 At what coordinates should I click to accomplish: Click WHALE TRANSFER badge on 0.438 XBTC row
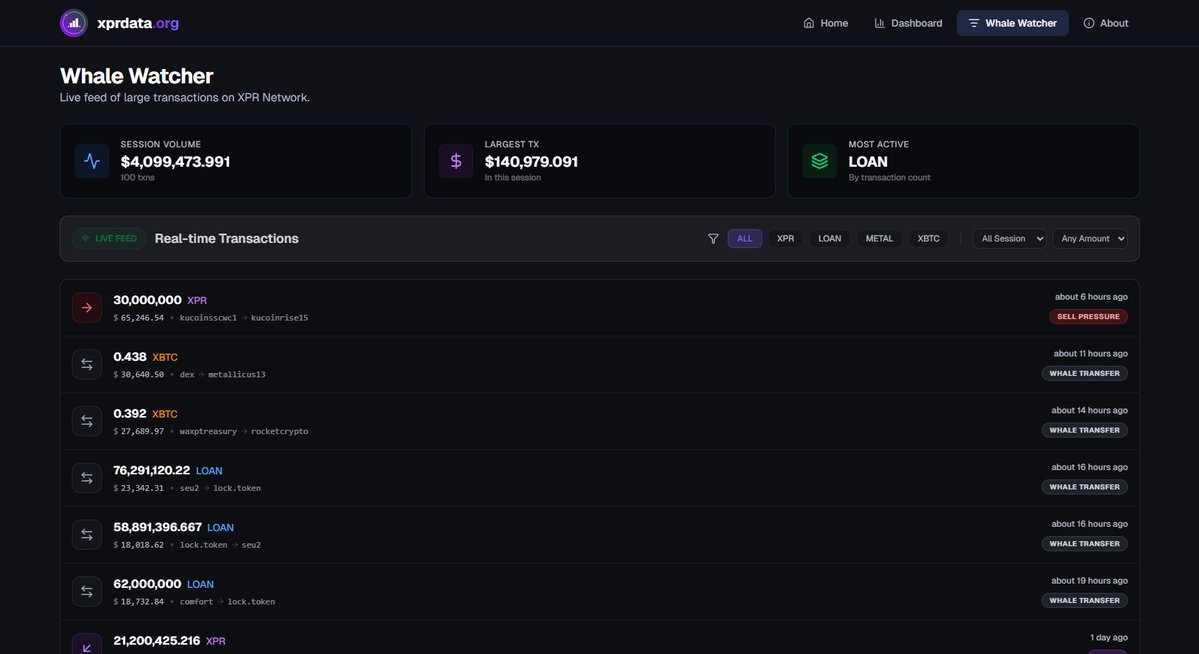tap(1084, 373)
